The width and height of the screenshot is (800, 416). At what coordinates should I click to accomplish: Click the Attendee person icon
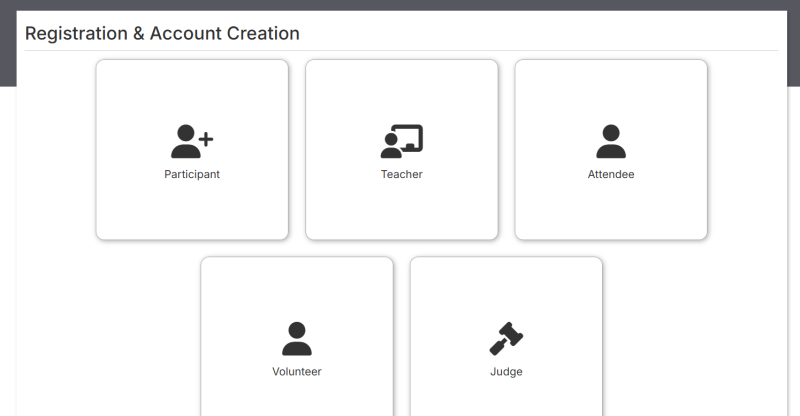click(x=611, y=141)
